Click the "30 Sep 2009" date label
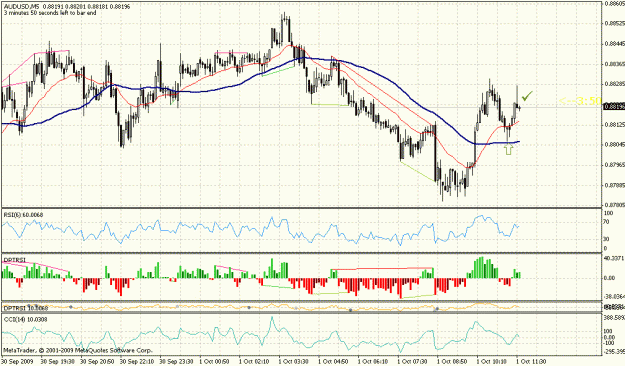The width and height of the screenshot is (625, 366). tap(16, 362)
